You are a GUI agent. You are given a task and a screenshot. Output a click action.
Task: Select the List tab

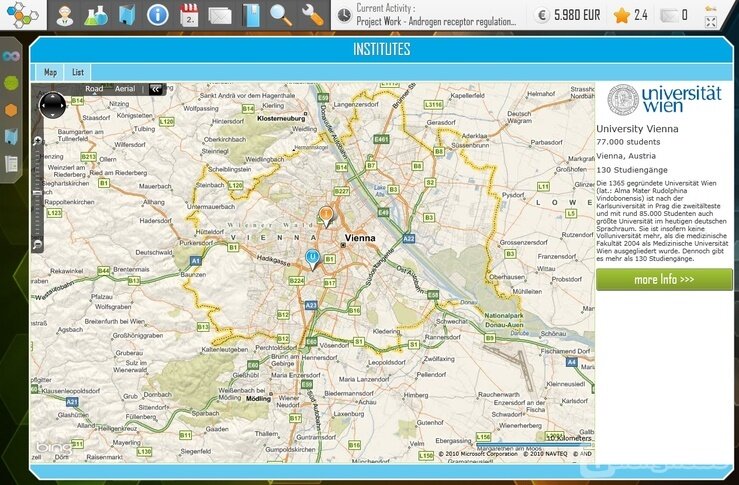(x=78, y=72)
